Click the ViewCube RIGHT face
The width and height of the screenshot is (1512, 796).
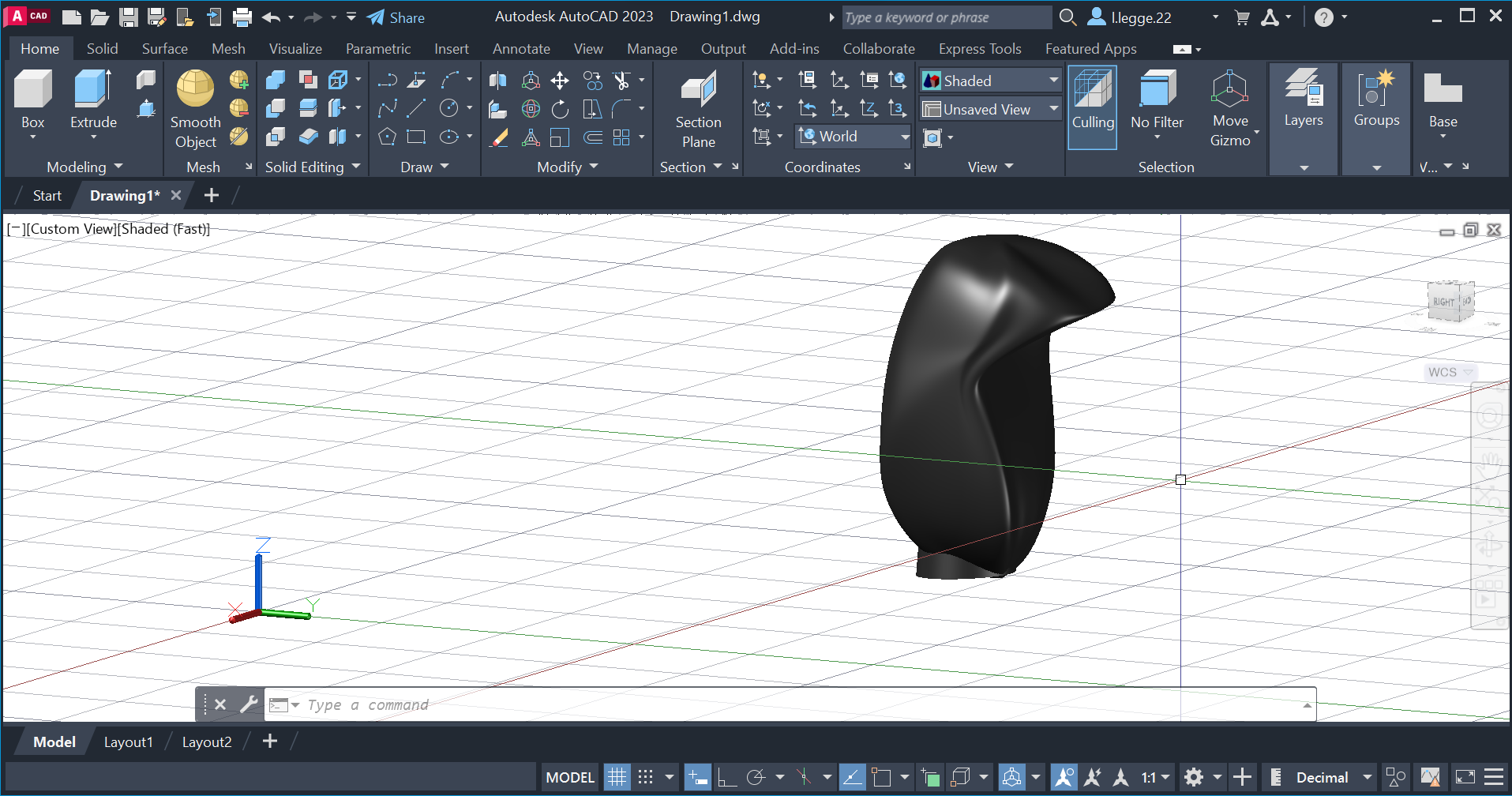(x=1444, y=302)
